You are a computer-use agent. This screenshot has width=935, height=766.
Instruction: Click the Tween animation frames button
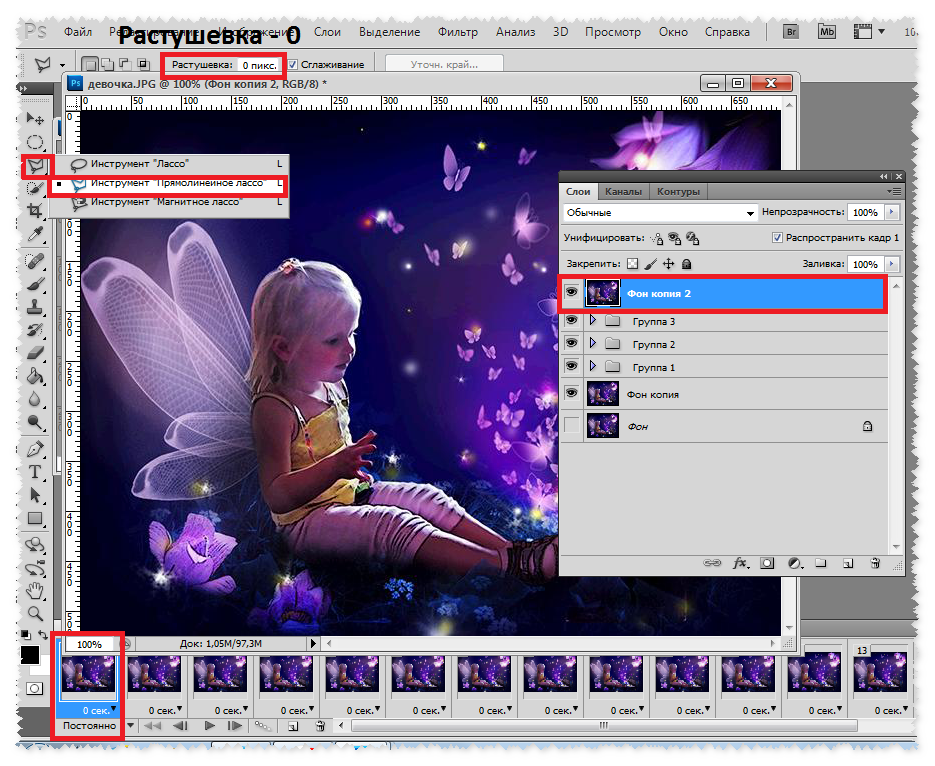tap(262, 725)
